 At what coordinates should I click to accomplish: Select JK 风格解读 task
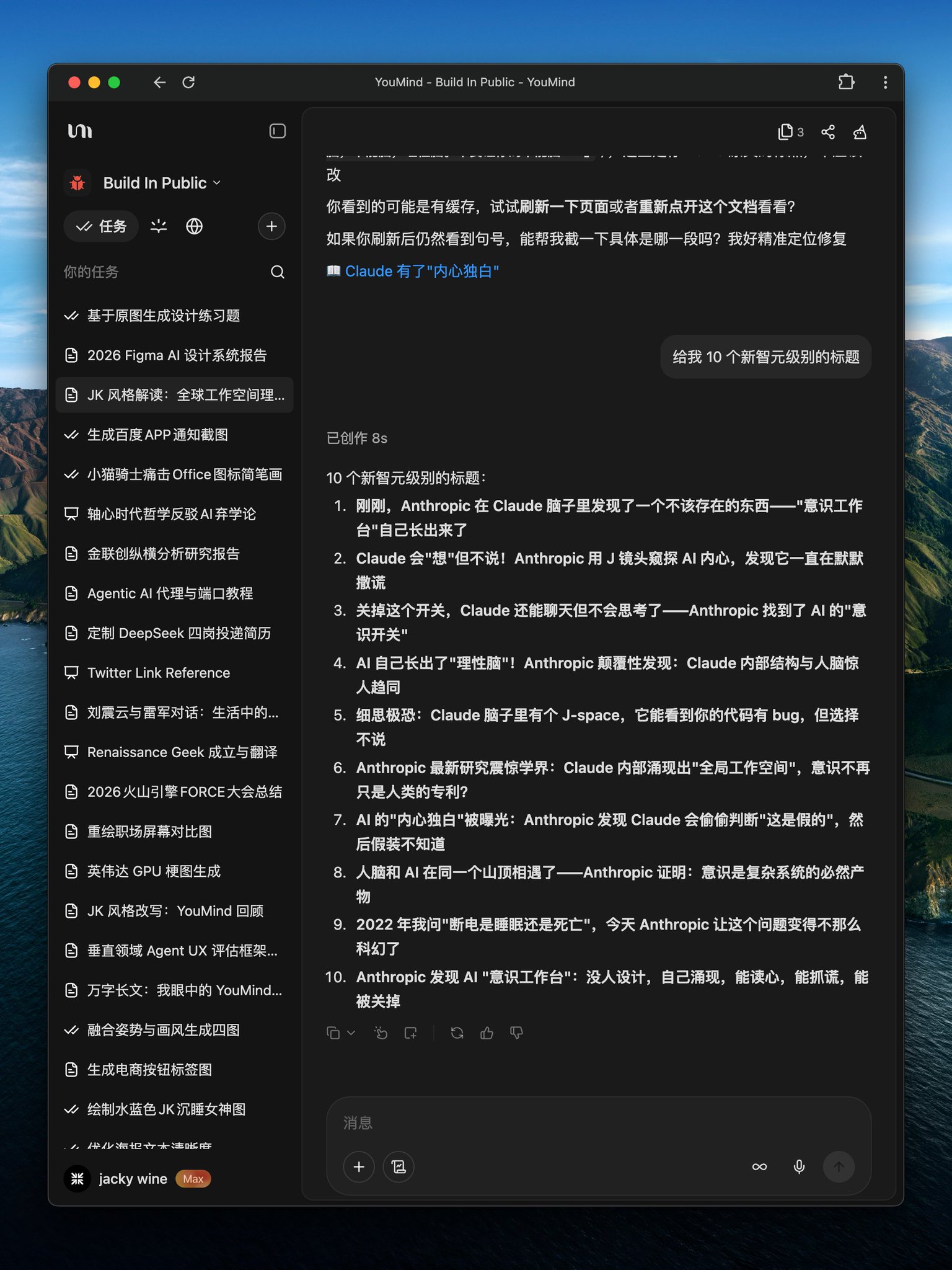[174, 395]
